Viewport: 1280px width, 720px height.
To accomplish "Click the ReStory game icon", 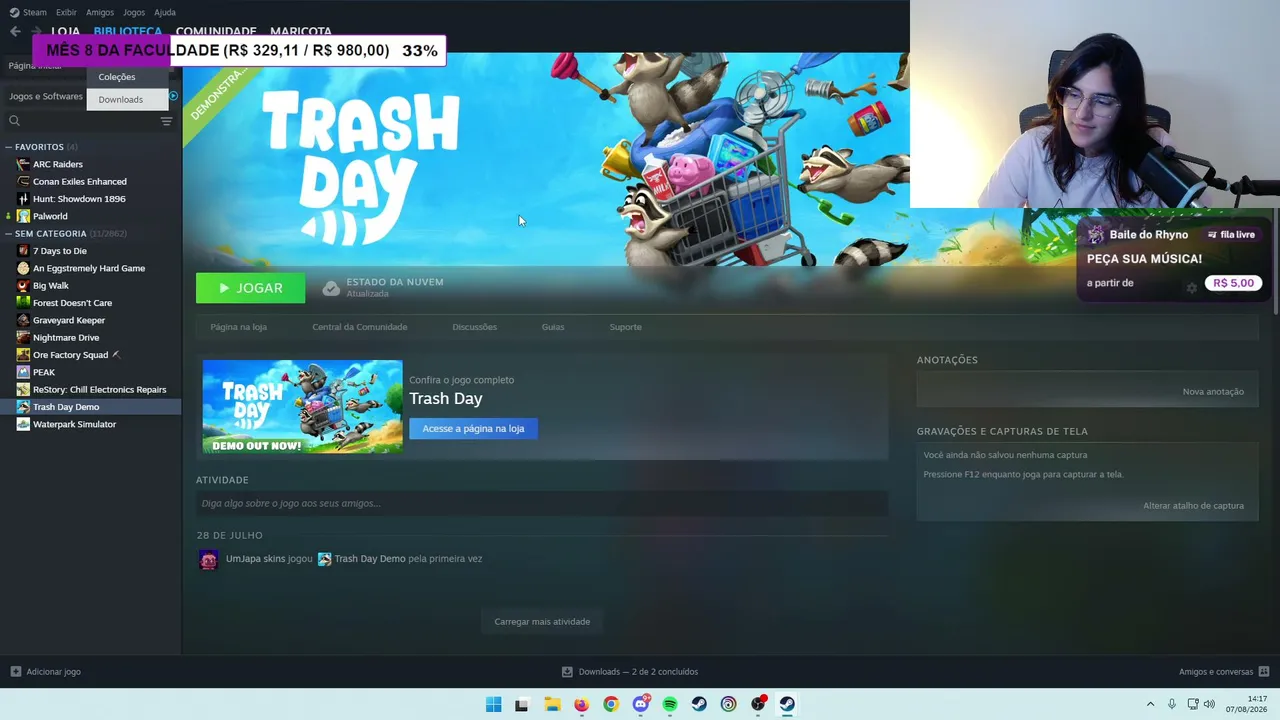I will click(x=23, y=389).
